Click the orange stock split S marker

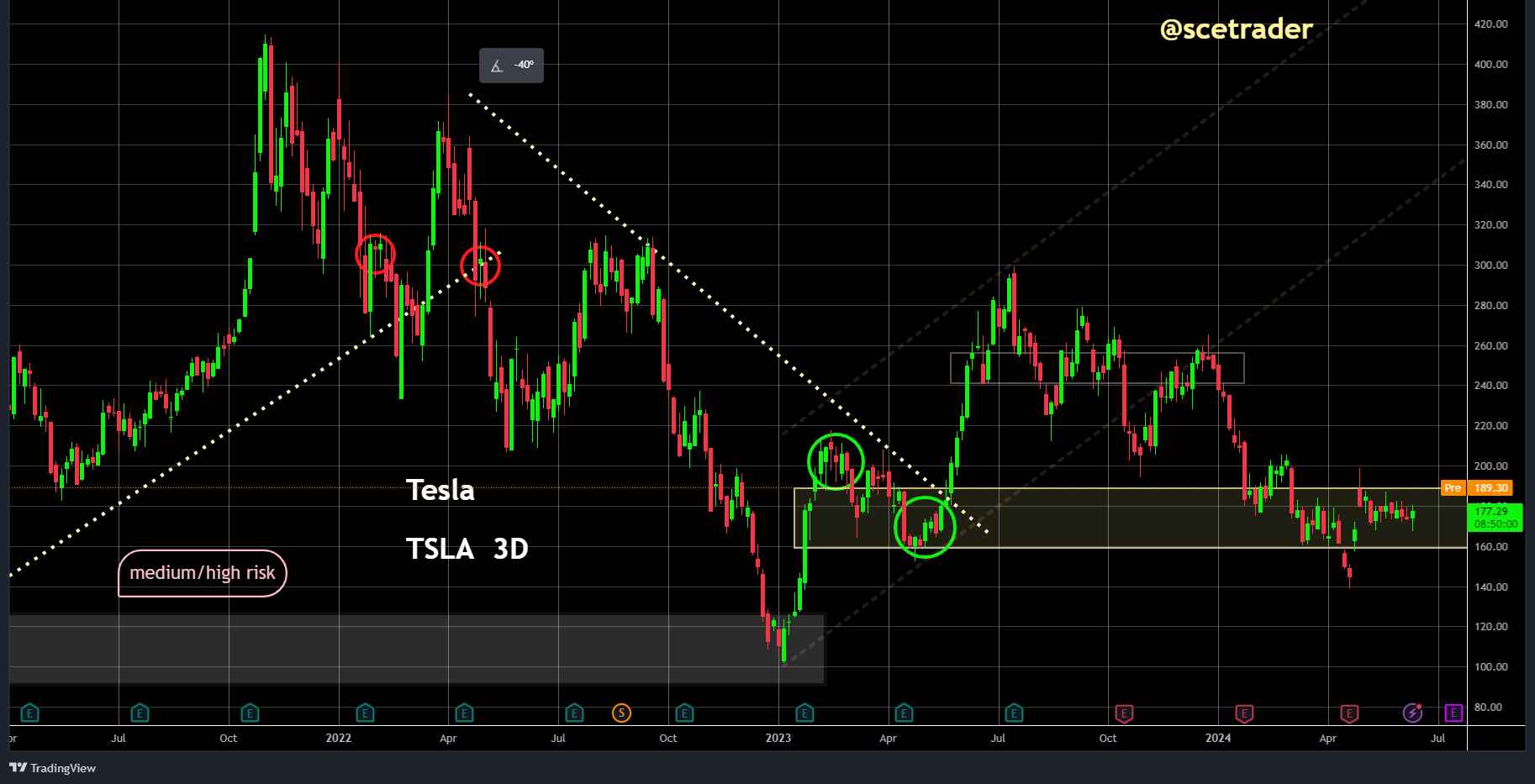(621, 713)
